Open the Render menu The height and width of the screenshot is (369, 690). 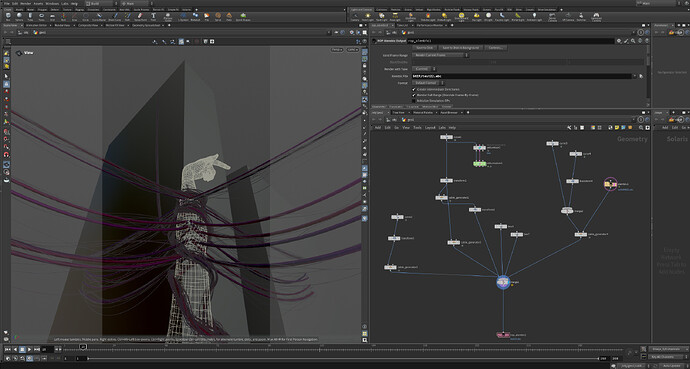tap(26, 4)
